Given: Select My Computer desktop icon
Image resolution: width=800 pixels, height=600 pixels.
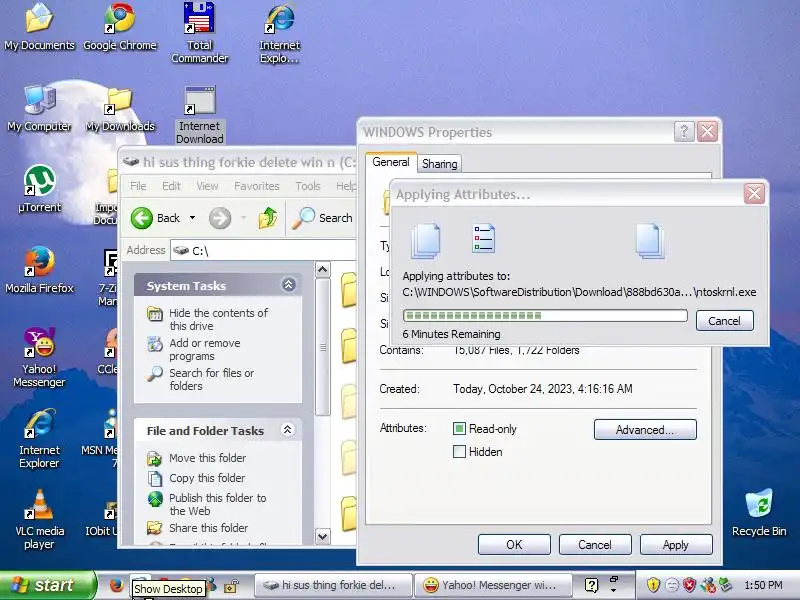Looking at the screenshot, I should [x=39, y=108].
